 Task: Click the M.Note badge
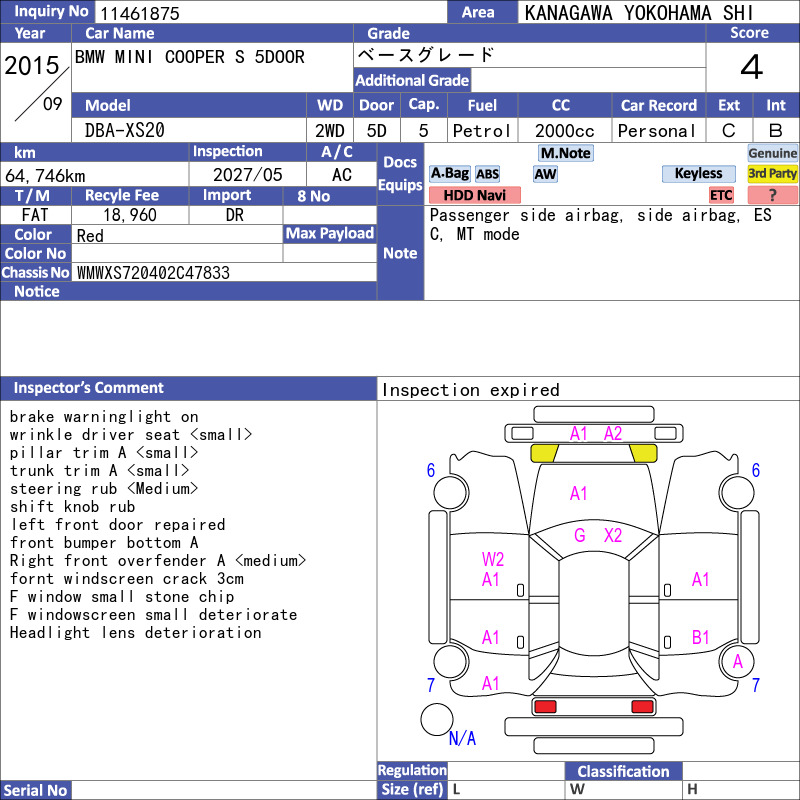tap(566, 153)
